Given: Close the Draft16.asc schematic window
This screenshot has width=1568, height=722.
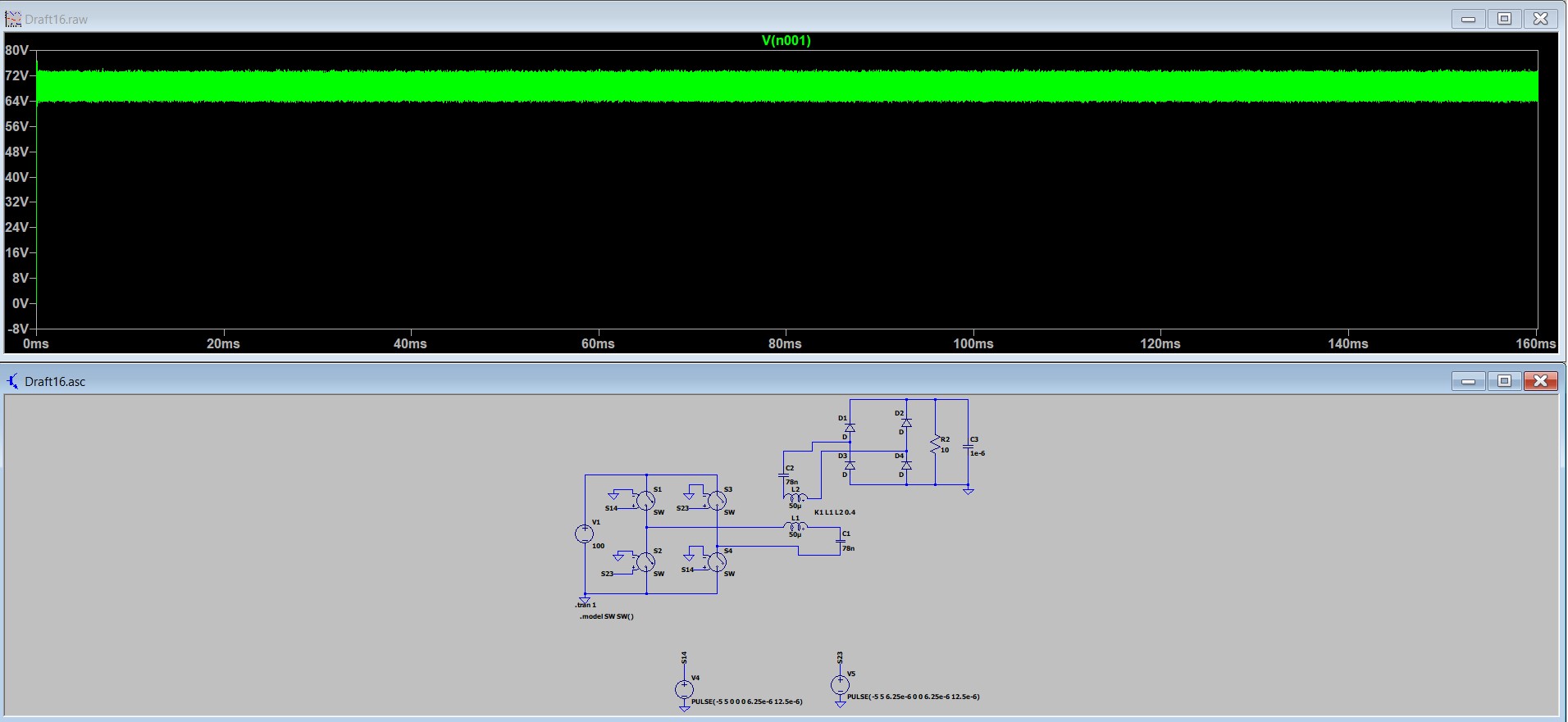Looking at the screenshot, I should tap(1541, 381).
